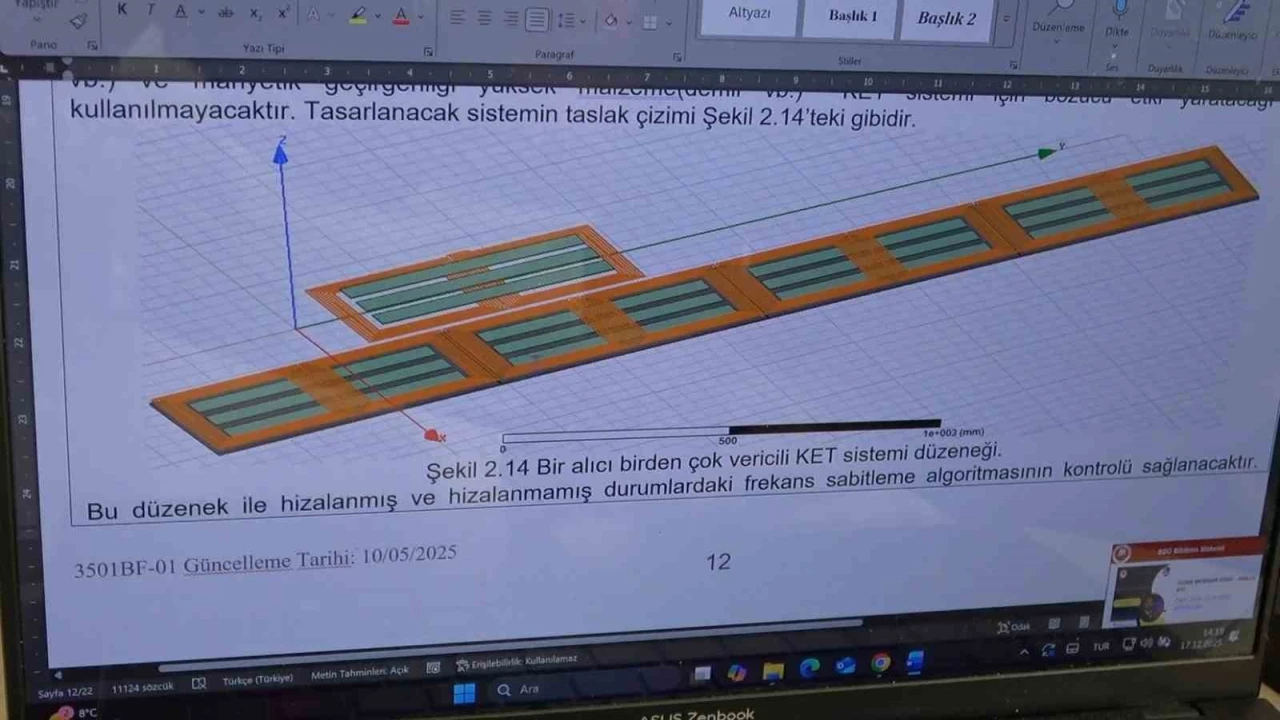Toggle left text alignment
Viewport: 1280px width, 720px height.
(457, 18)
